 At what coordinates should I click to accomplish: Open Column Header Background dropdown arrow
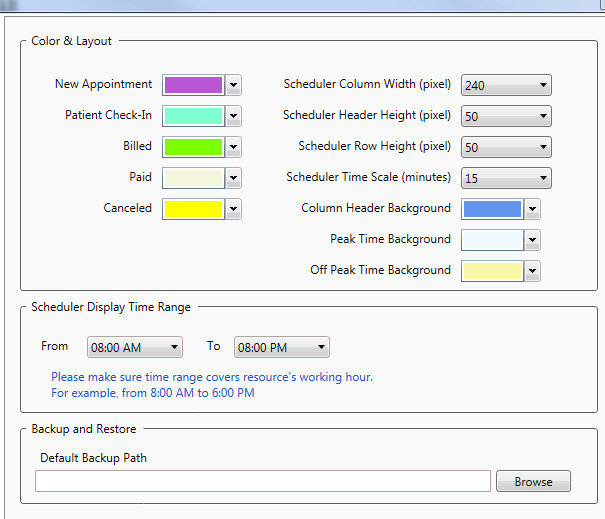532,209
